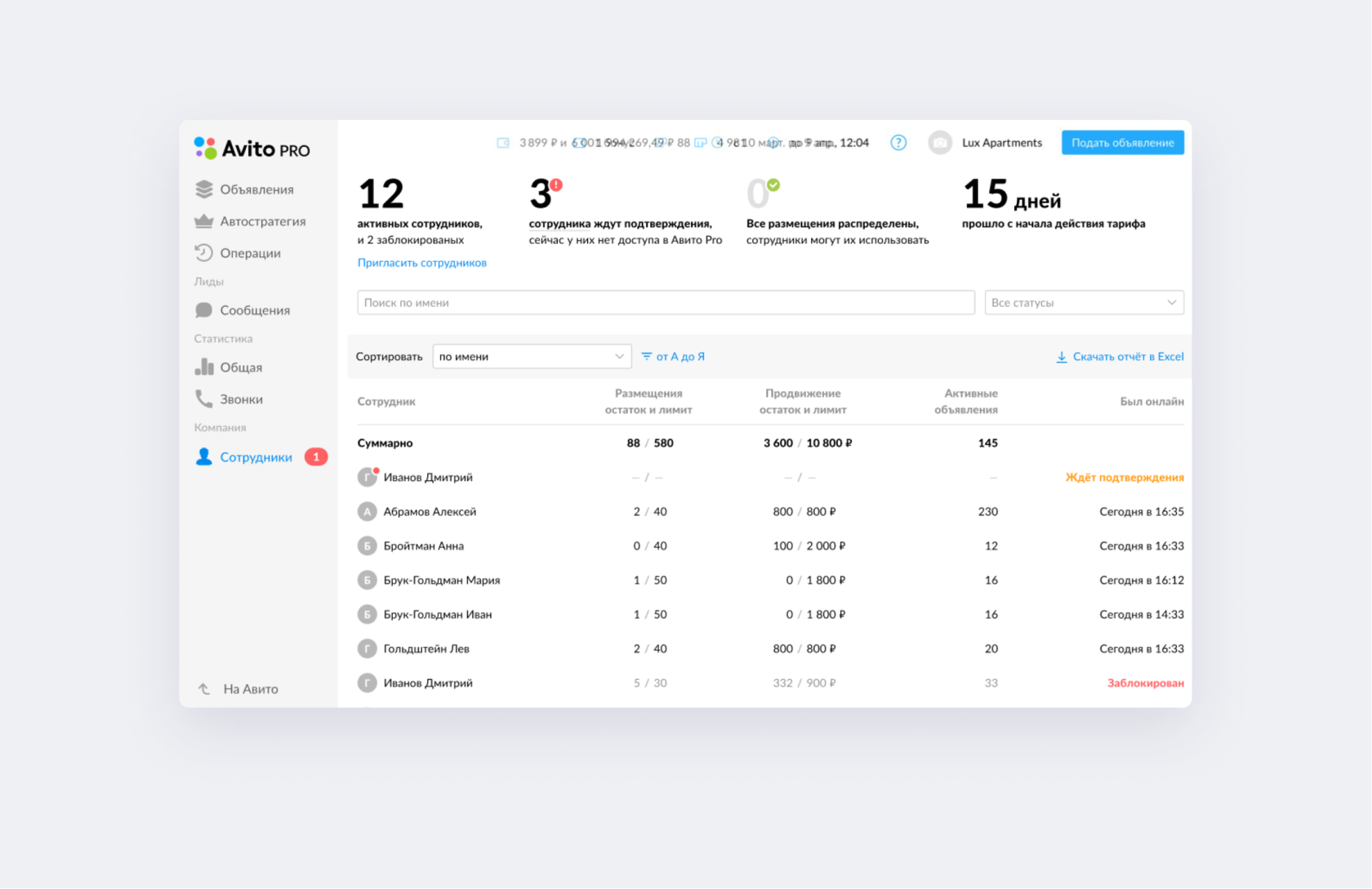Viewport: 1372px width, 889px height.
Task: Open Сообщения chat bubble icon
Action: [204, 310]
